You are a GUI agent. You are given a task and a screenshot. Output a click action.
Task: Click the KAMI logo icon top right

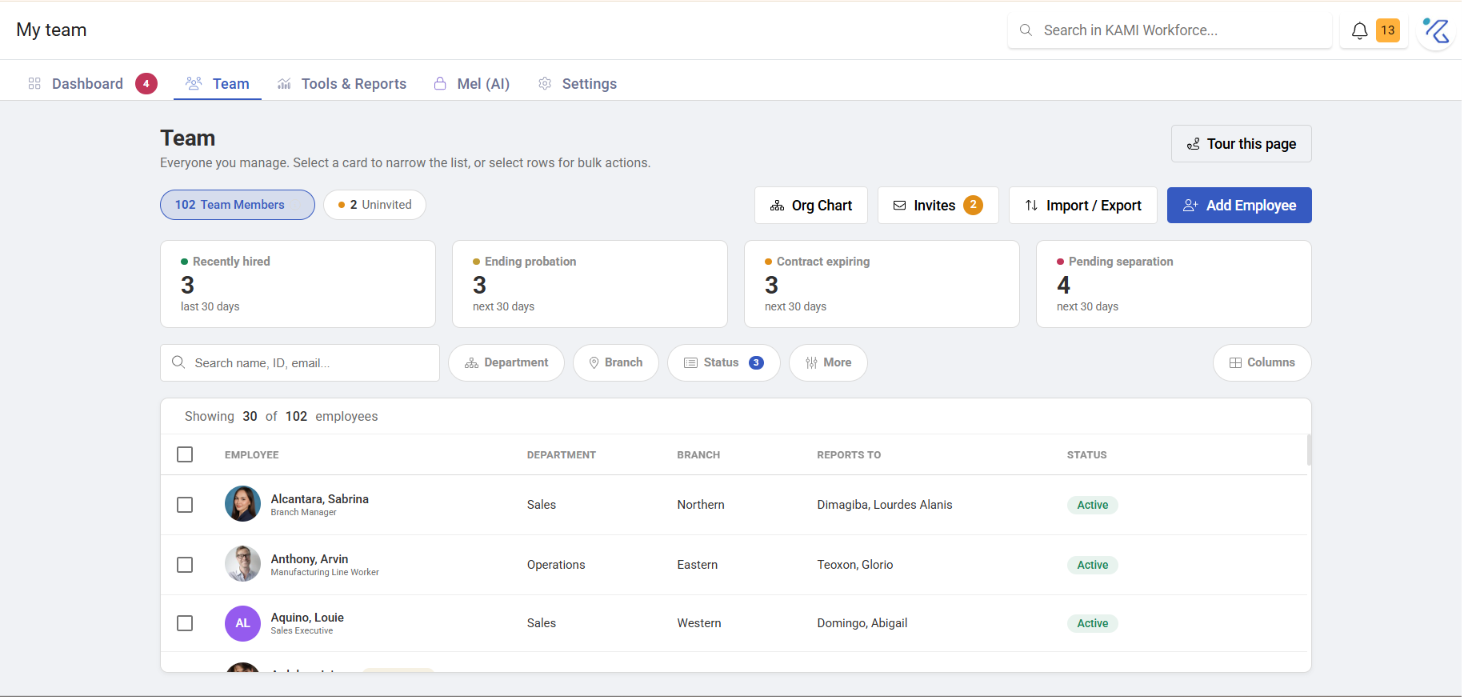click(1436, 31)
